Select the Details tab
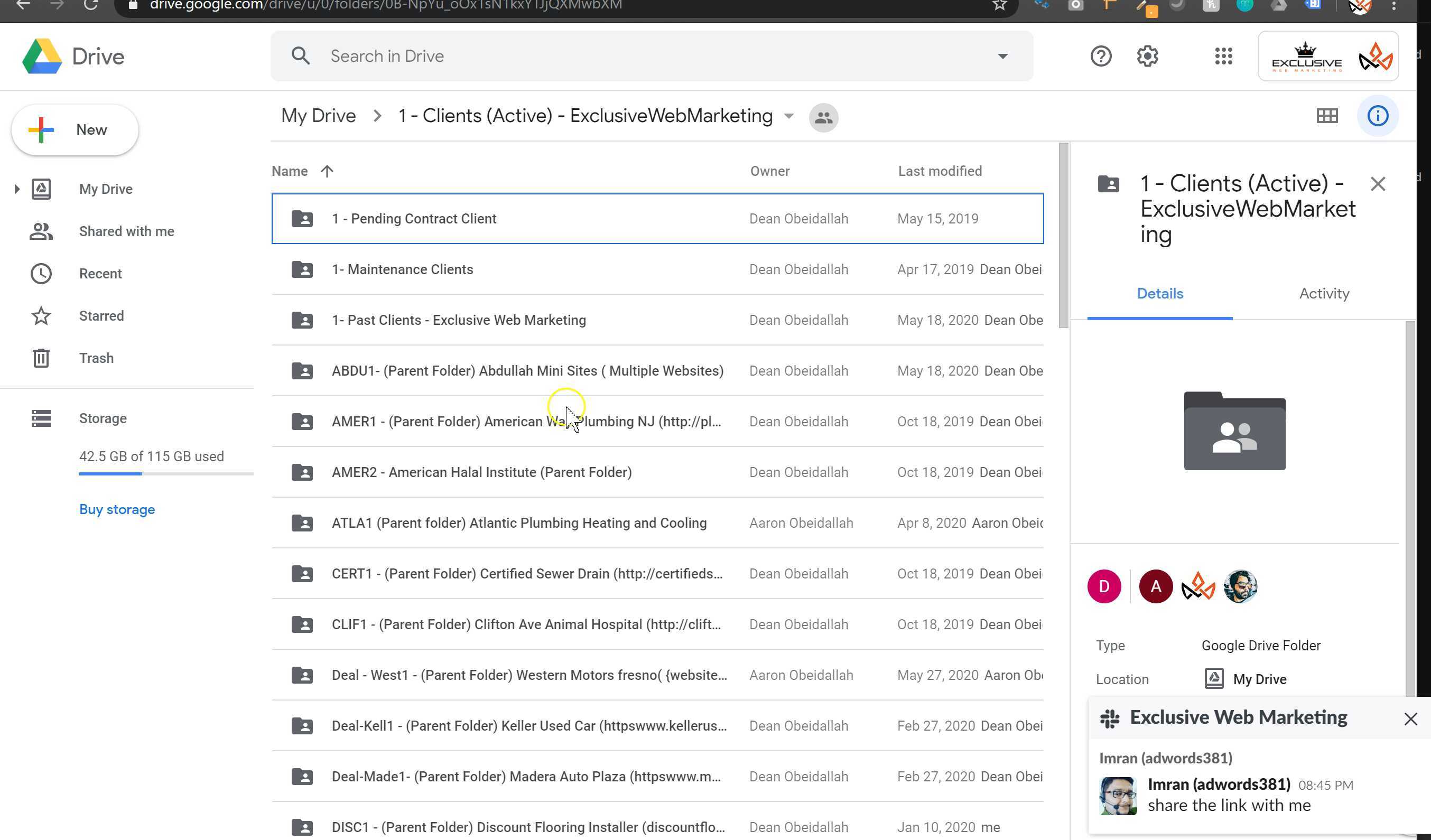The height and width of the screenshot is (840, 1431). click(1159, 293)
